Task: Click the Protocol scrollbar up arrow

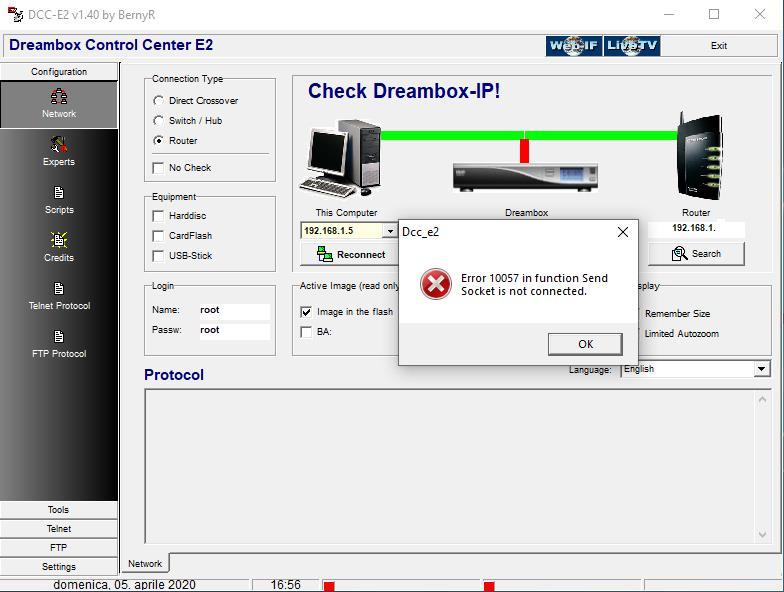Action: (762, 400)
